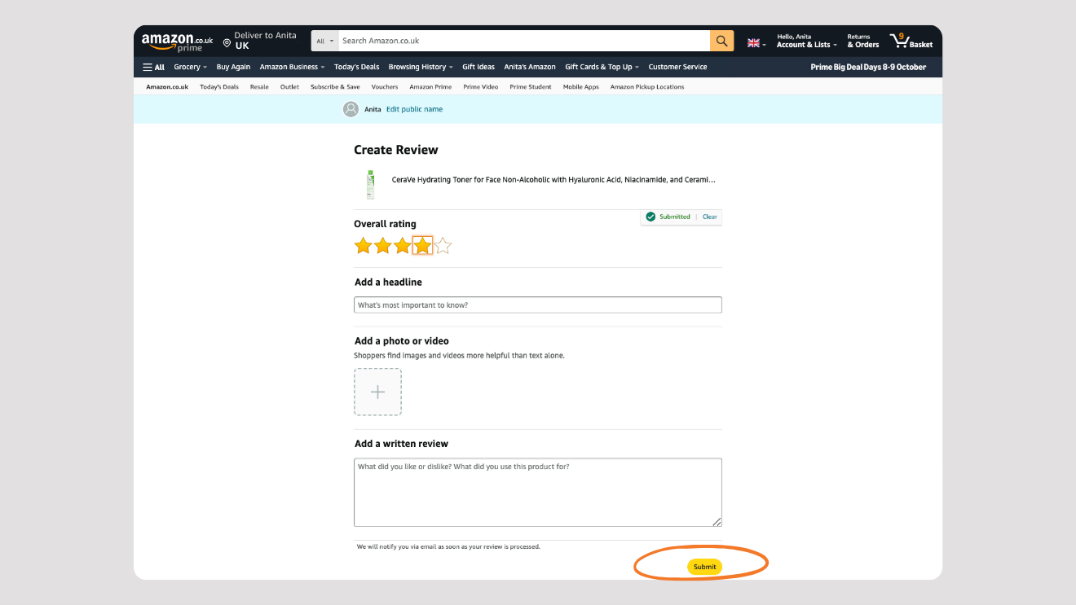Click the yellow Submit button
Viewport: 1076px width, 605px height.
click(x=704, y=567)
